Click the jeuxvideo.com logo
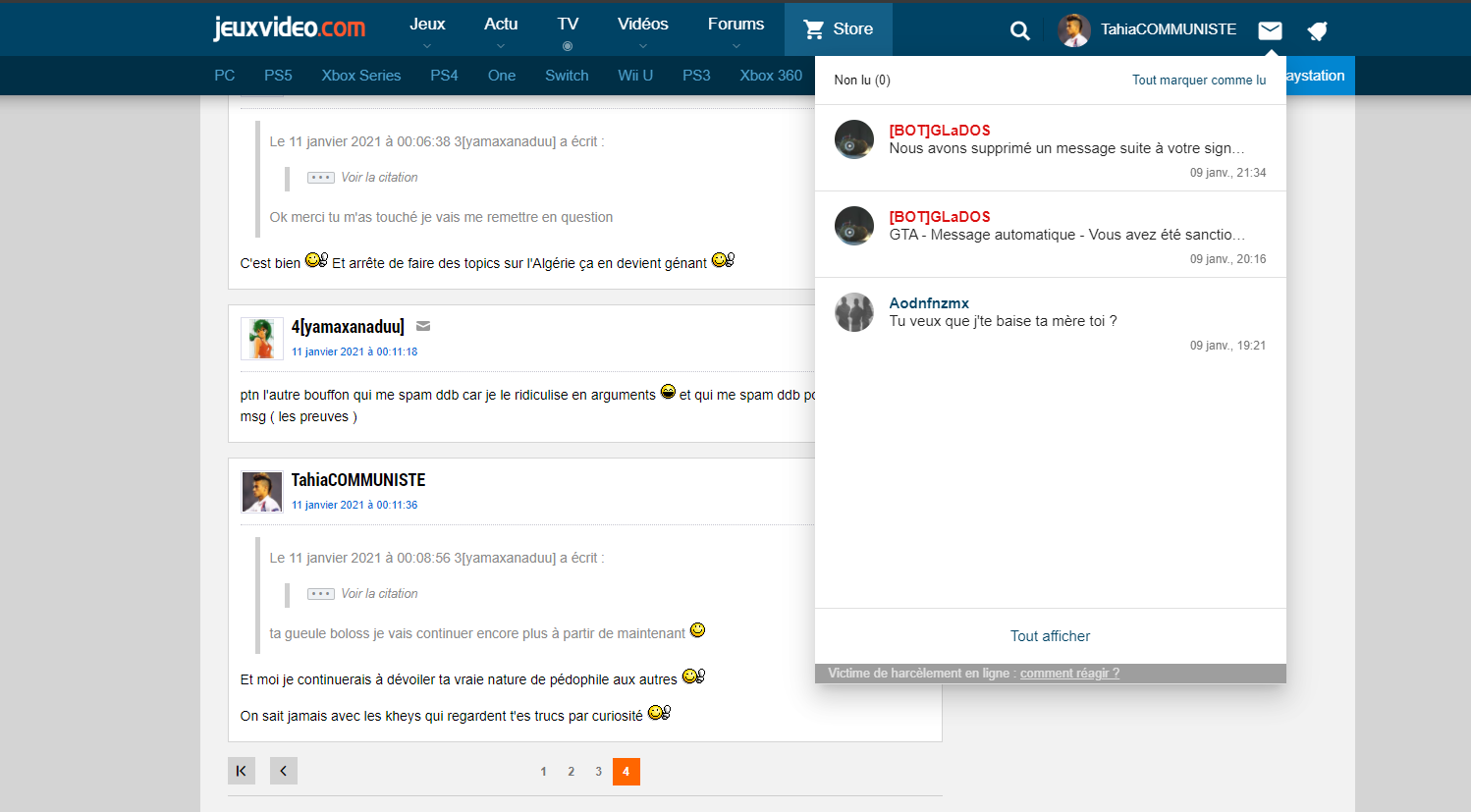The height and width of the screenshot is (812, 1471). point(290,27)
